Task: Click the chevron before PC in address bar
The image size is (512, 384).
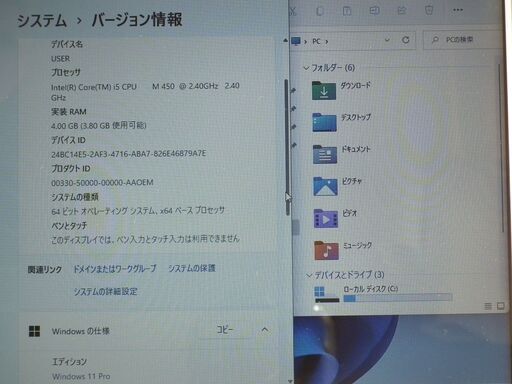Action: 305,42
